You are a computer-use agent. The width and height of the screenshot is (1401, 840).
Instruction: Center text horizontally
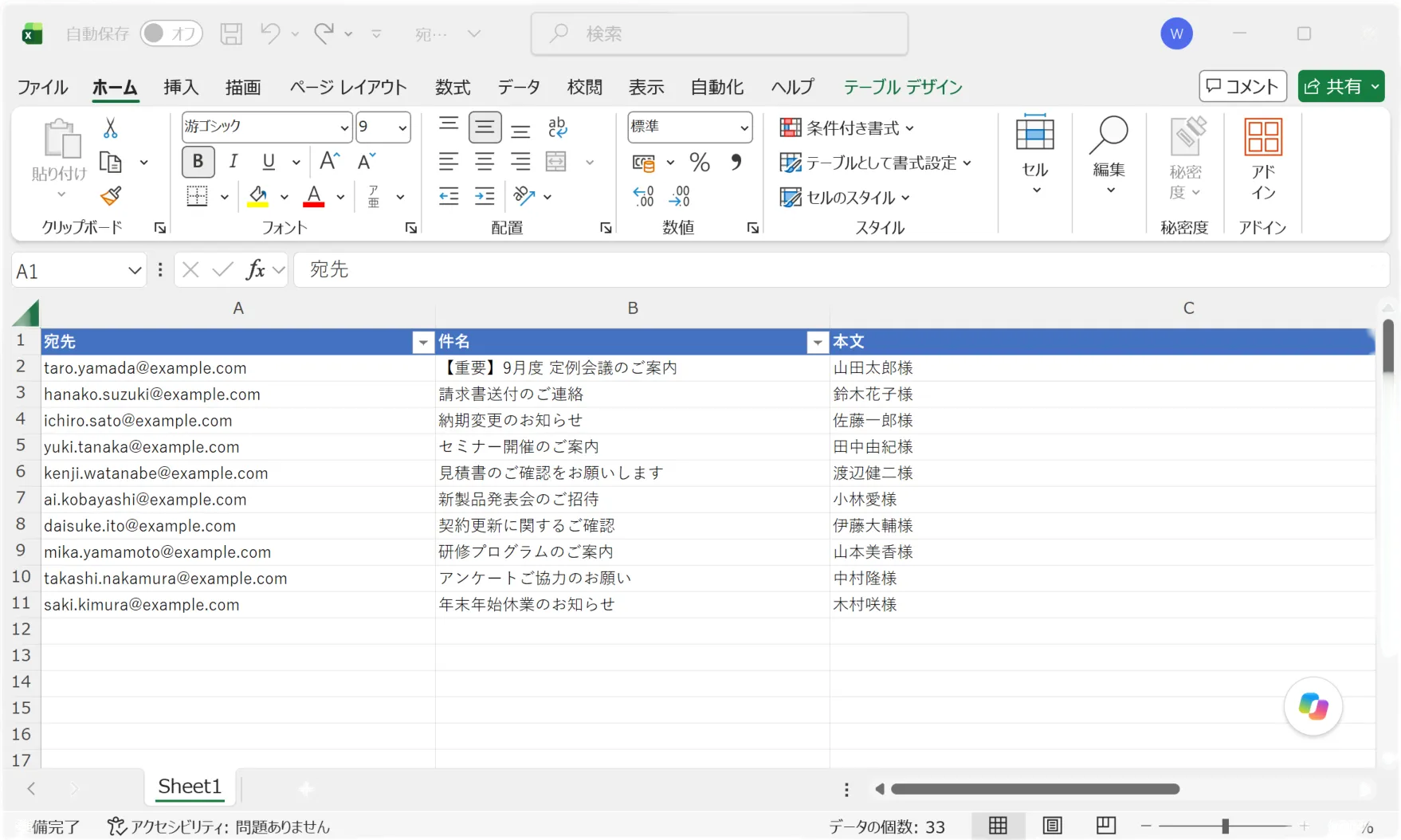[x=485, y=162]
